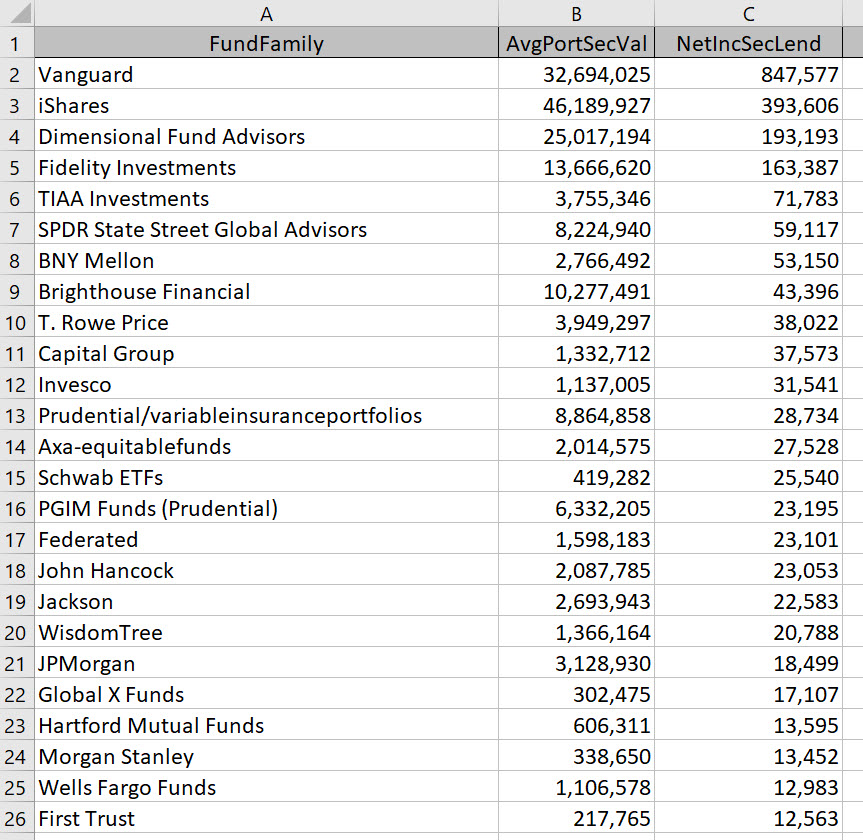The width and height of the screenshot is (863, 840).
Task: Click the AvgPortSecVal header cell
Action: pyautogui.click(x=576, y=43)
